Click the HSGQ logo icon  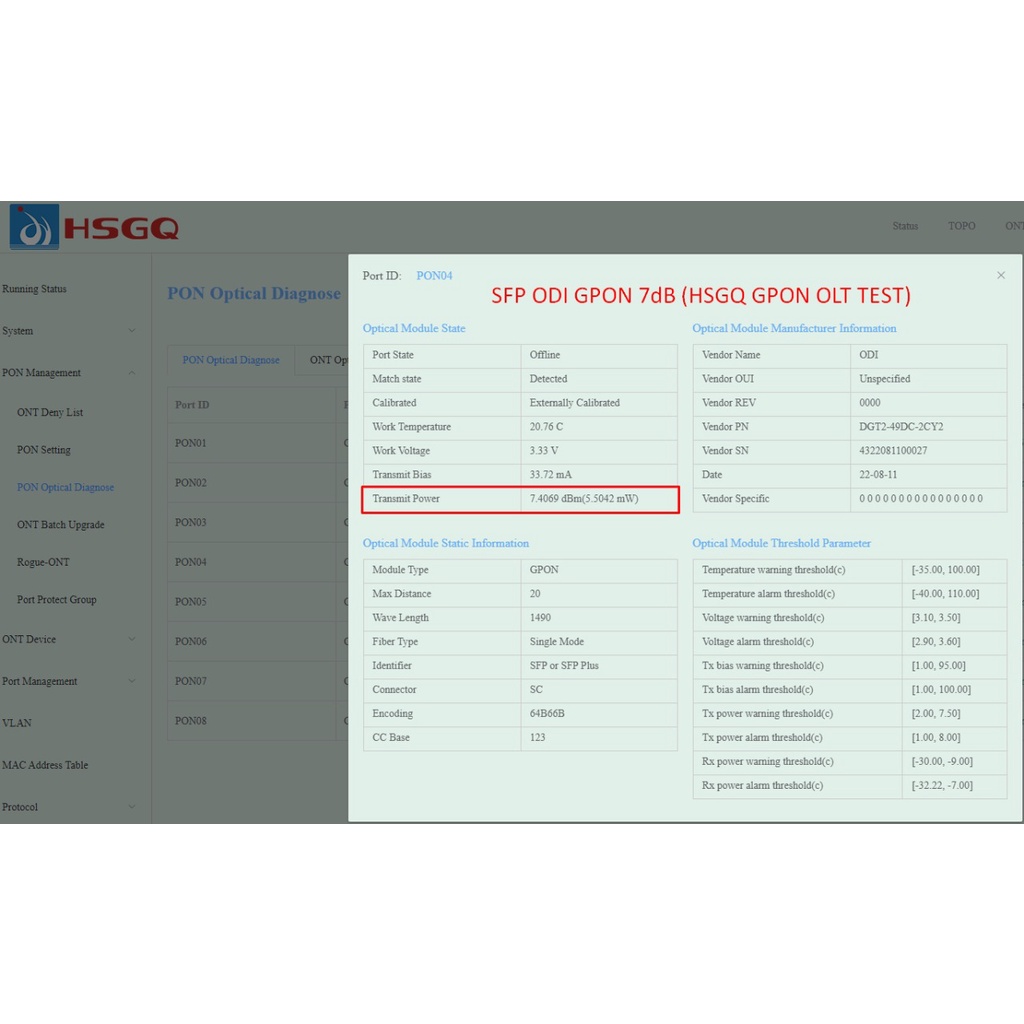tap(34, 227)
